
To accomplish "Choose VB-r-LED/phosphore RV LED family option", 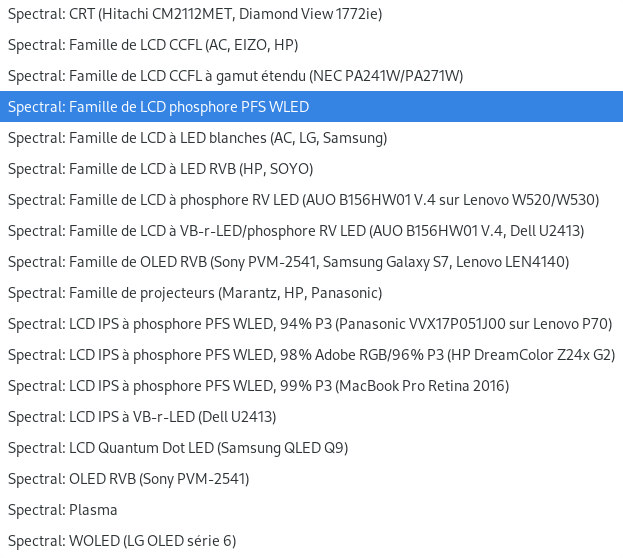I will click(x=296, y=231).
